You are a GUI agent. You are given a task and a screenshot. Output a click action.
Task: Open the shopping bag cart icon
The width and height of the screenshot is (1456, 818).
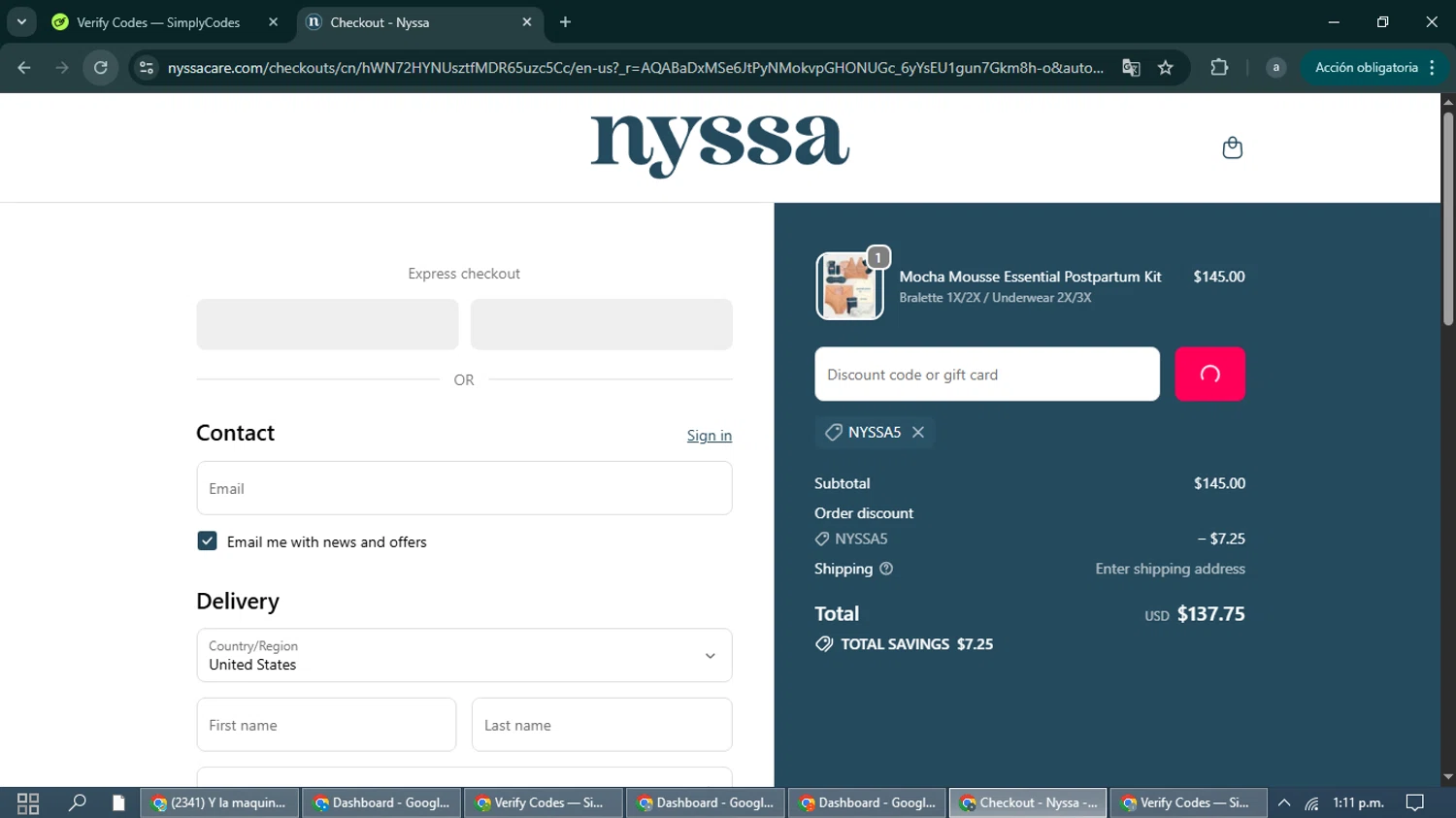[1232, 147]
